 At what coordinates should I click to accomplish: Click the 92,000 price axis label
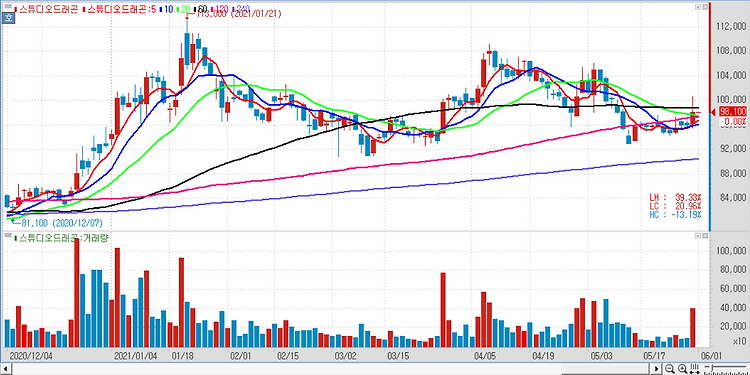(734, 149)
